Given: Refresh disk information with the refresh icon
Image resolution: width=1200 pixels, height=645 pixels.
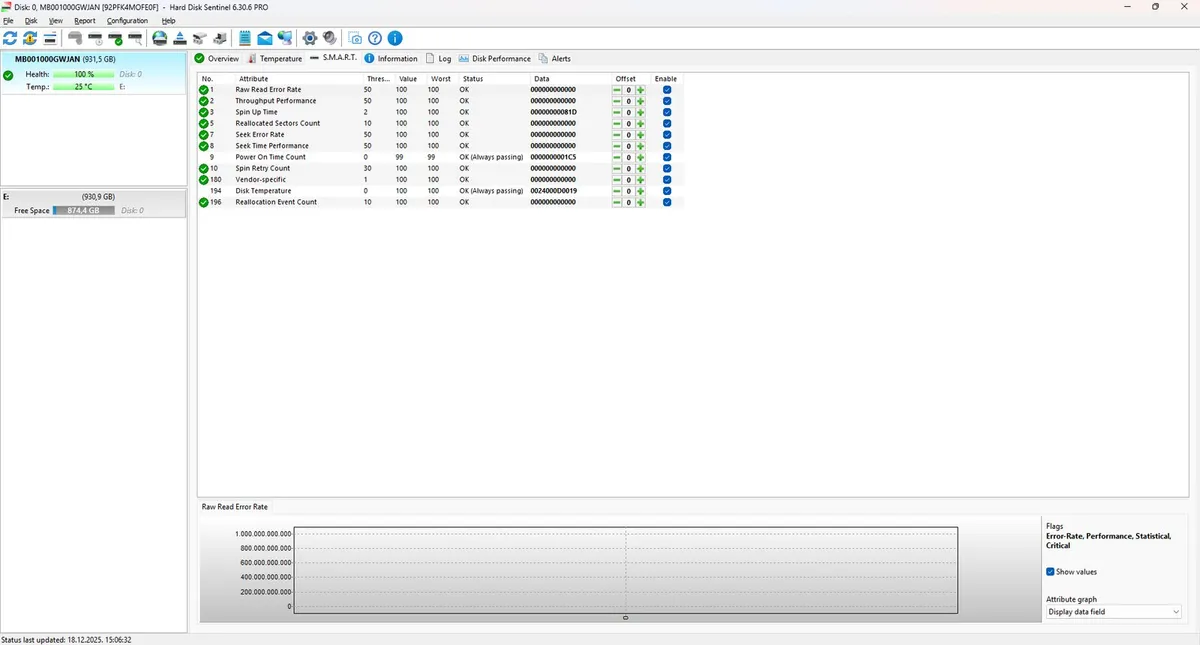Looking at the screenshot, I should pos(10,38).
